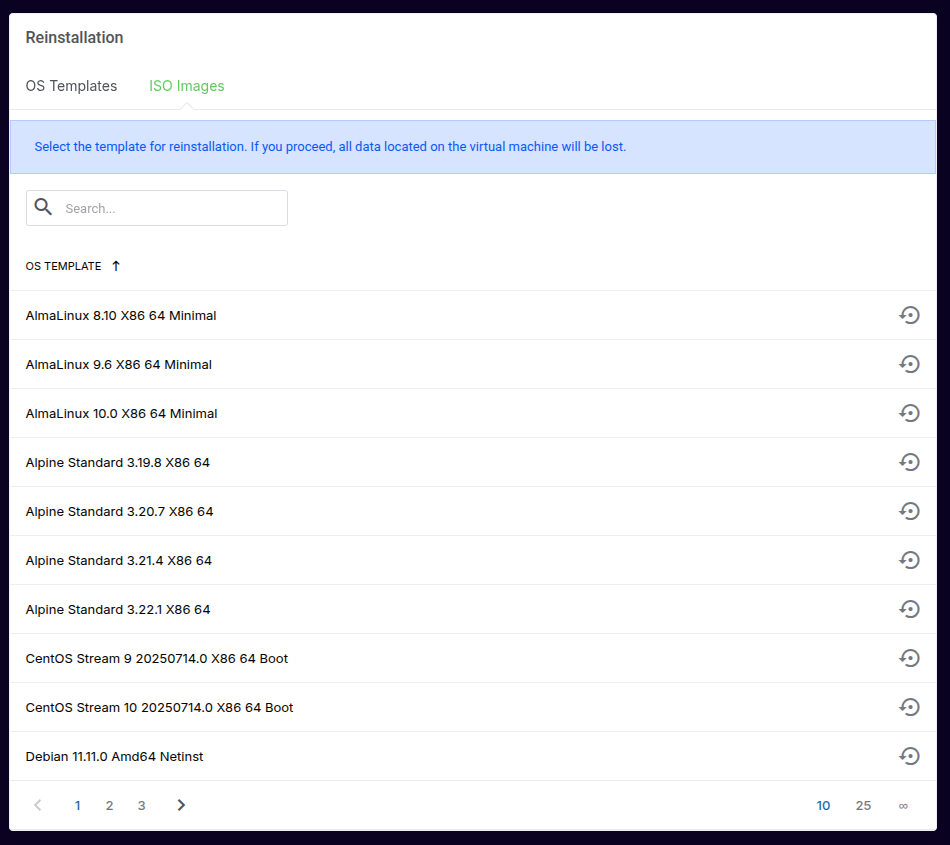Toggle the OS TEMPLATE sort order arrow

tap(116, 266)
